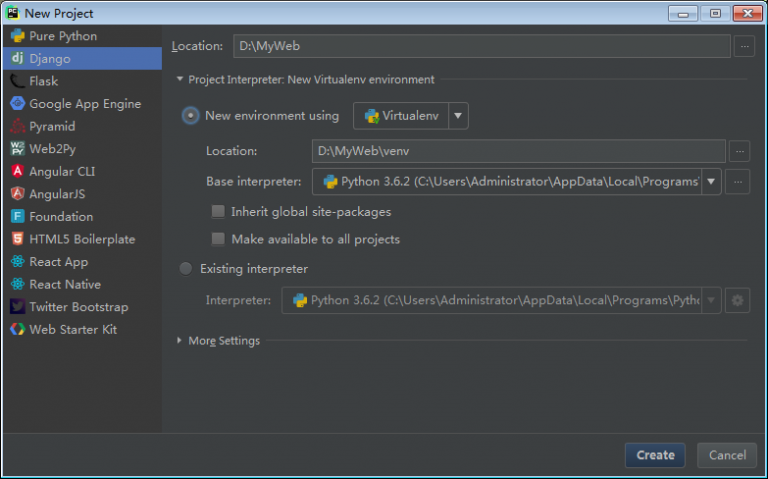
Task: Open the Base interpreter dropdown arrow
Action: point(711,181)
